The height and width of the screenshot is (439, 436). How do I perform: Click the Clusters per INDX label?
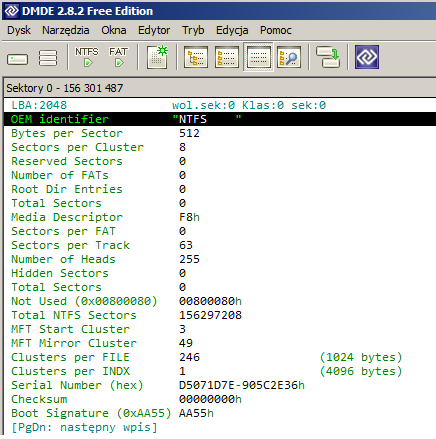(70, 371)
